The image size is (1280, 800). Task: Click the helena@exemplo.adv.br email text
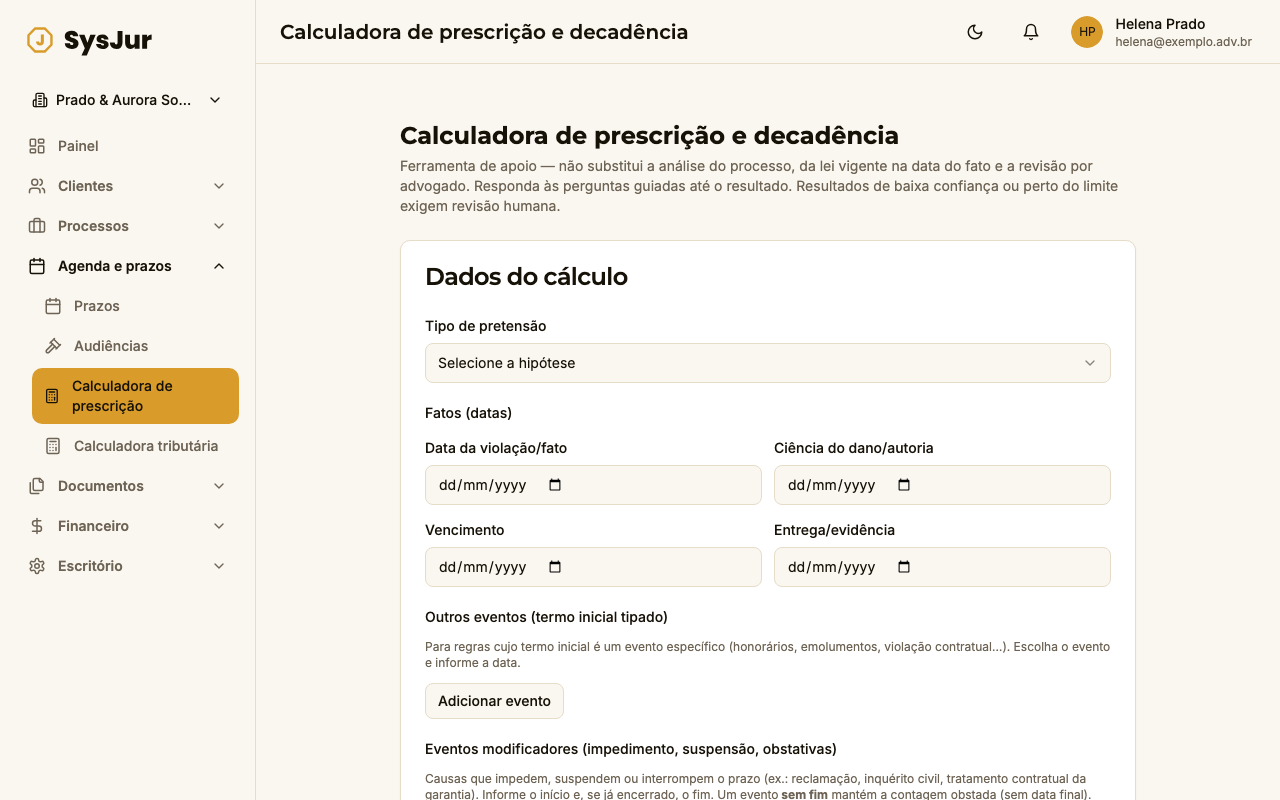click(1184, 42)
